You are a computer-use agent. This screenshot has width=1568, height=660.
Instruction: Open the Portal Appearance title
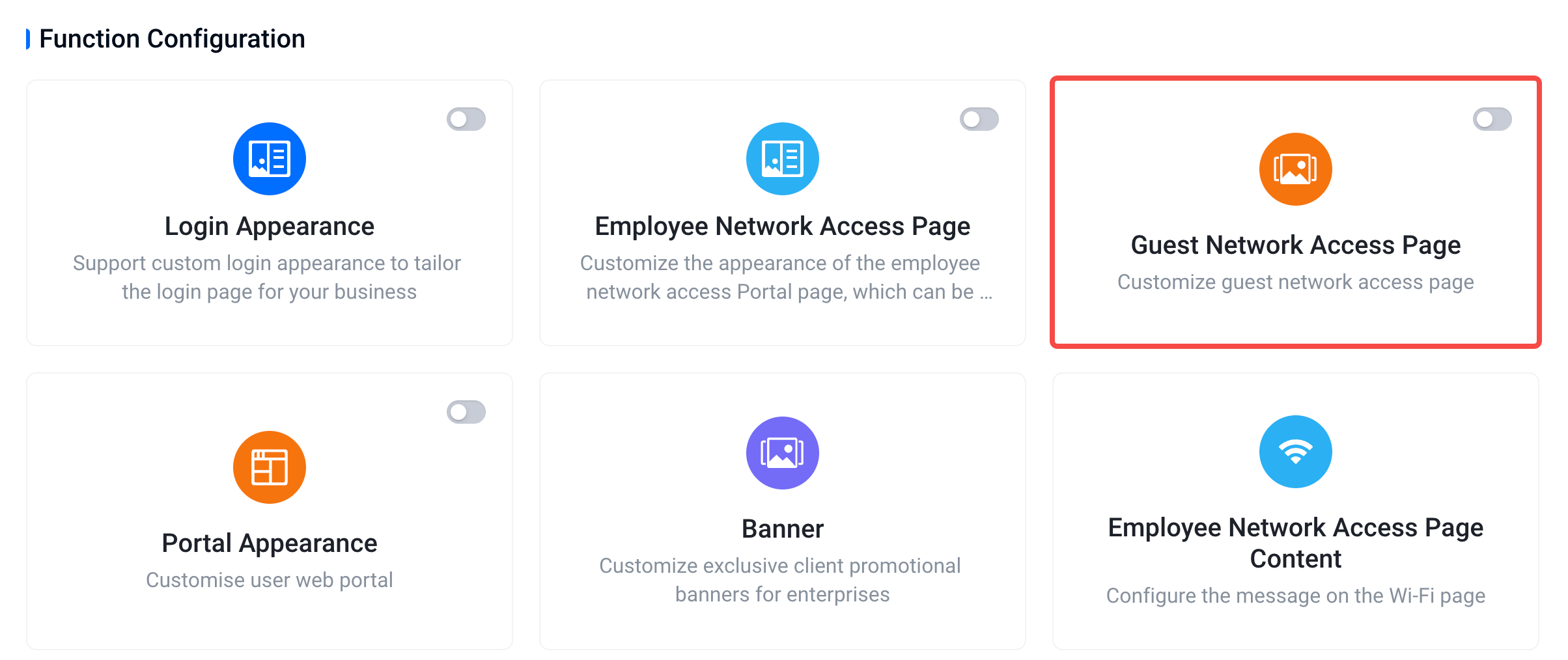click(x=270, y=543)
